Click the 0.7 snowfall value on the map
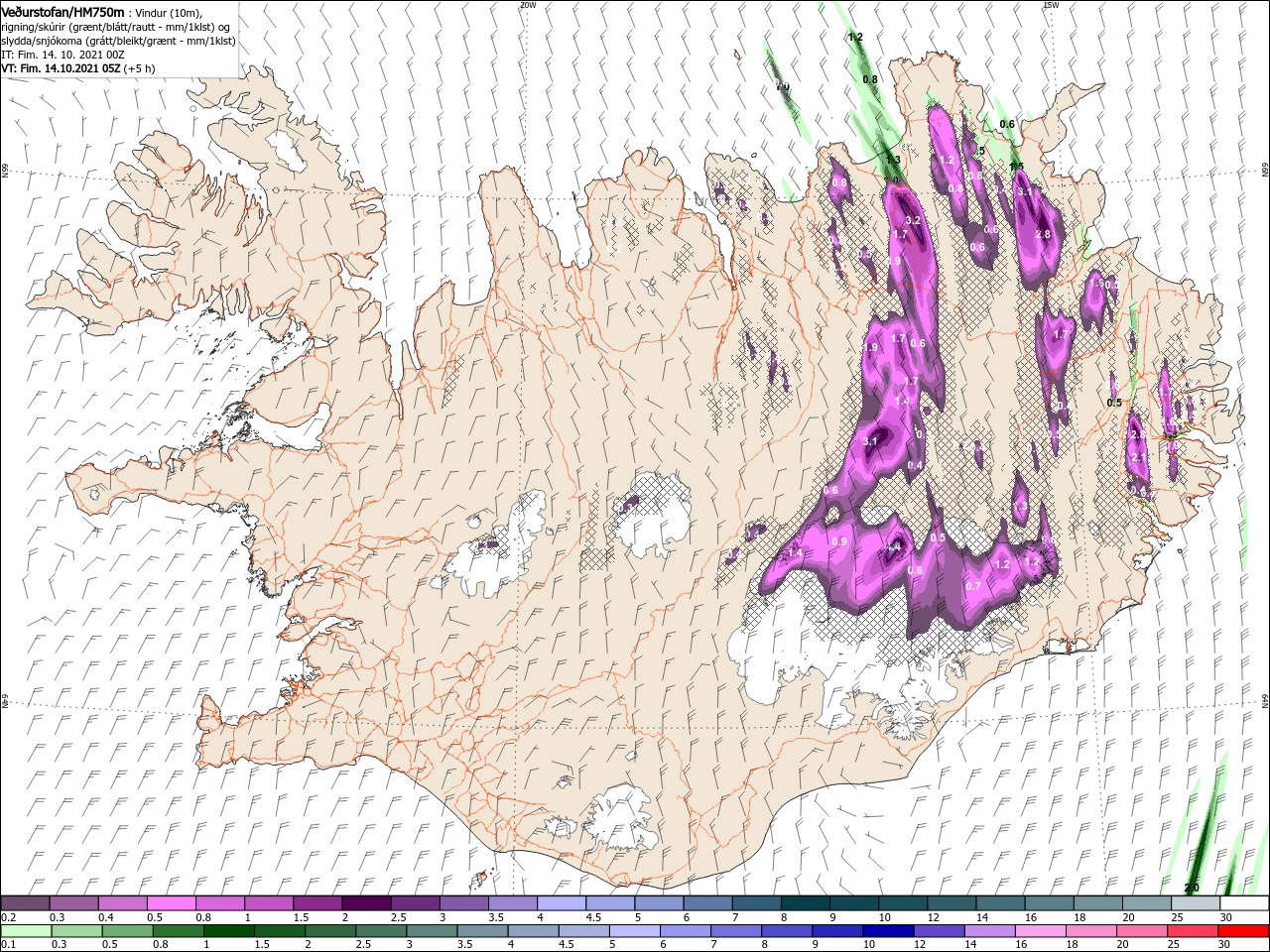This screenshot has width=1270, height=952. tap(973, 586)
